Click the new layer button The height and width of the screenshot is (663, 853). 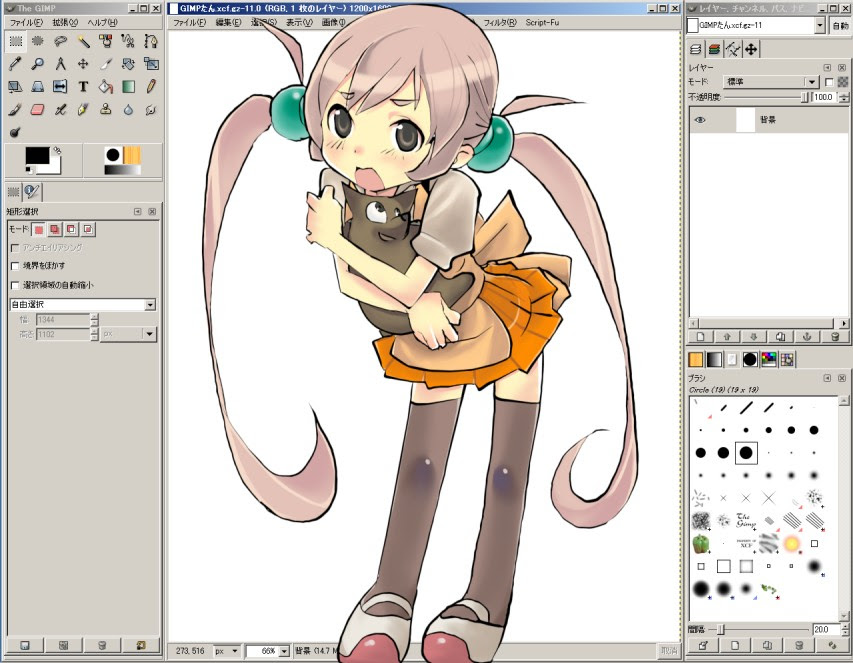pyautogui.click(x=701, y=337)
